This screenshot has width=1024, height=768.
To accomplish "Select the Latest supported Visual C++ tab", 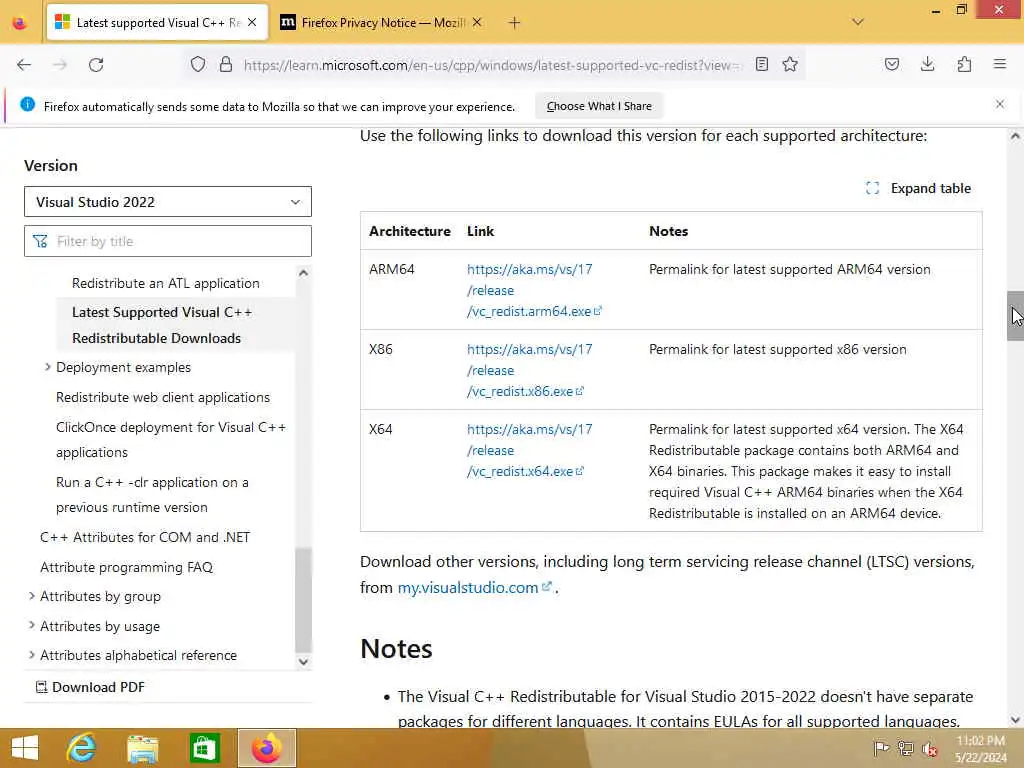I will [157, 23].
